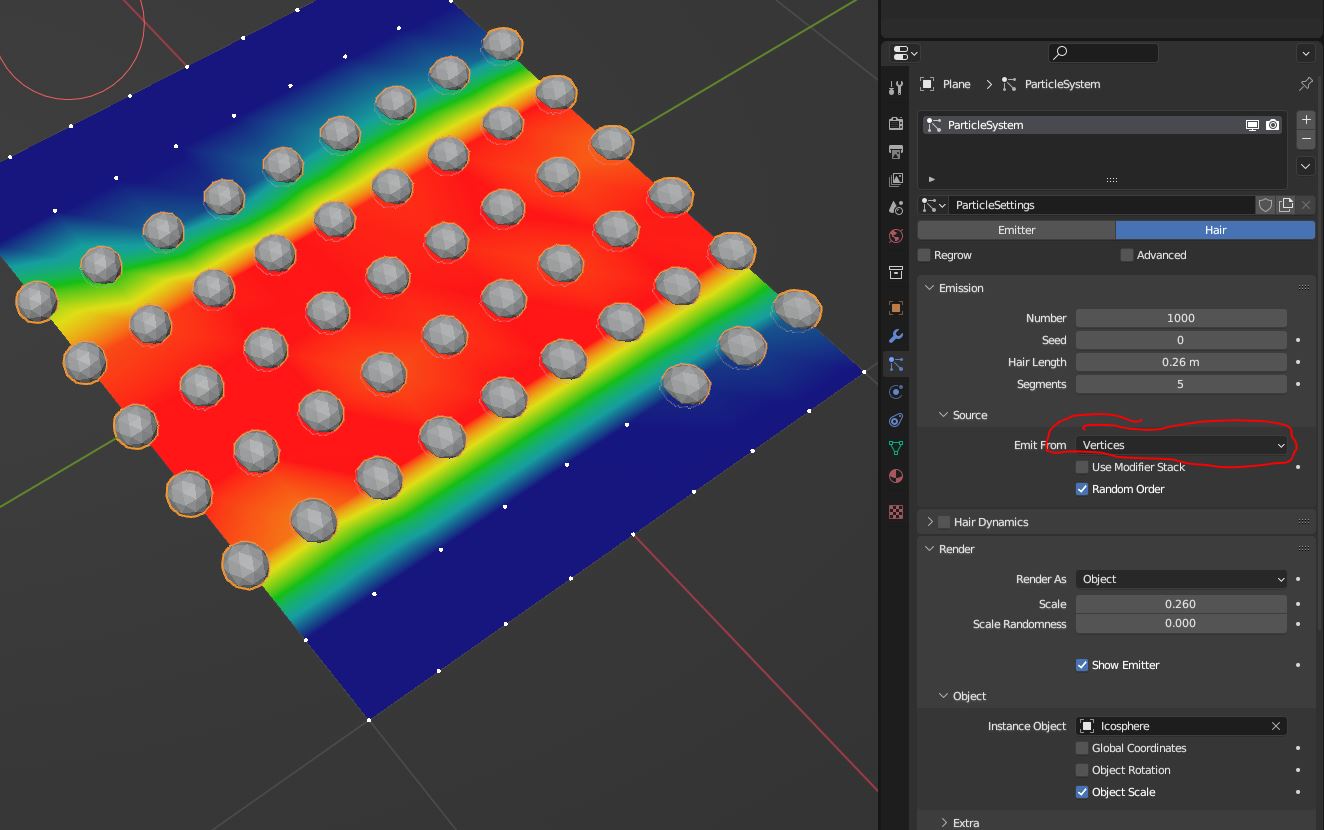Switch particle type to Emitter
This screenshot has width=1324, height=830.
coord(1016,230)
